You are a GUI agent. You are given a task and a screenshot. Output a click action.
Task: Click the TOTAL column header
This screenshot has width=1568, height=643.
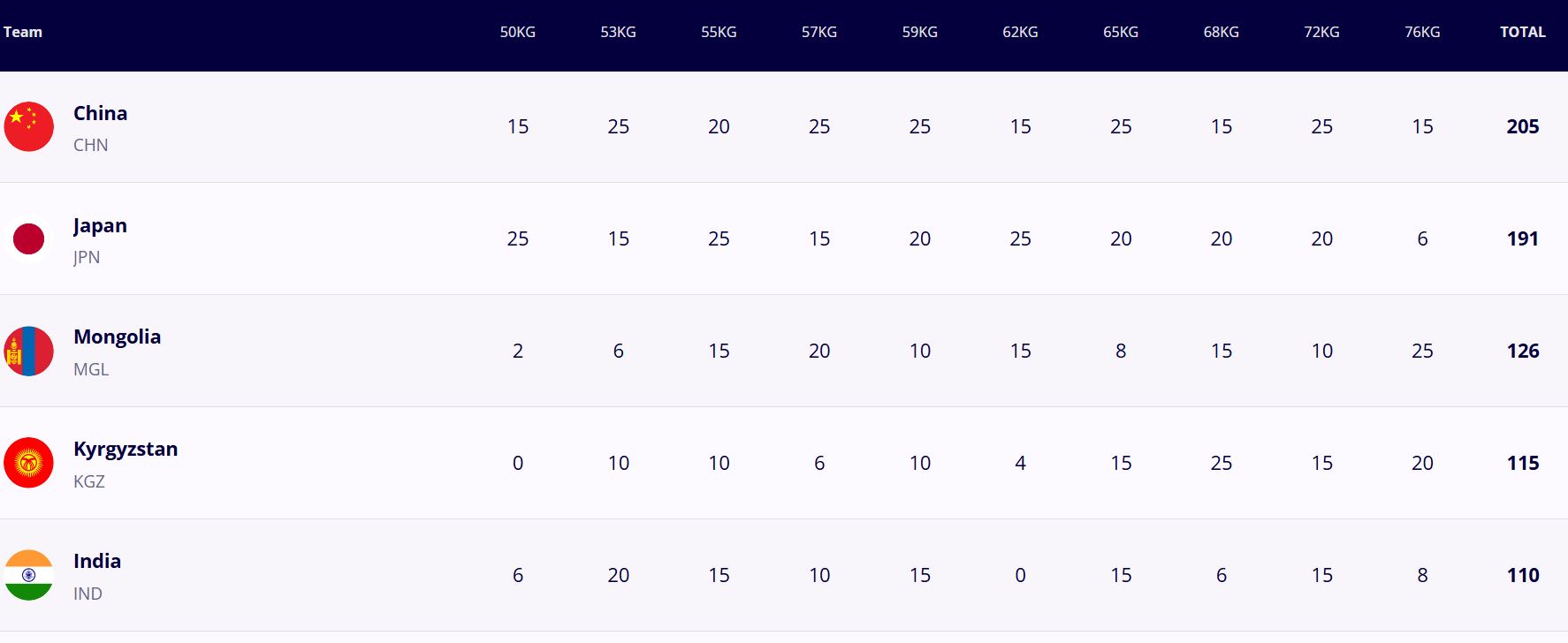(x=1522, y=32)
